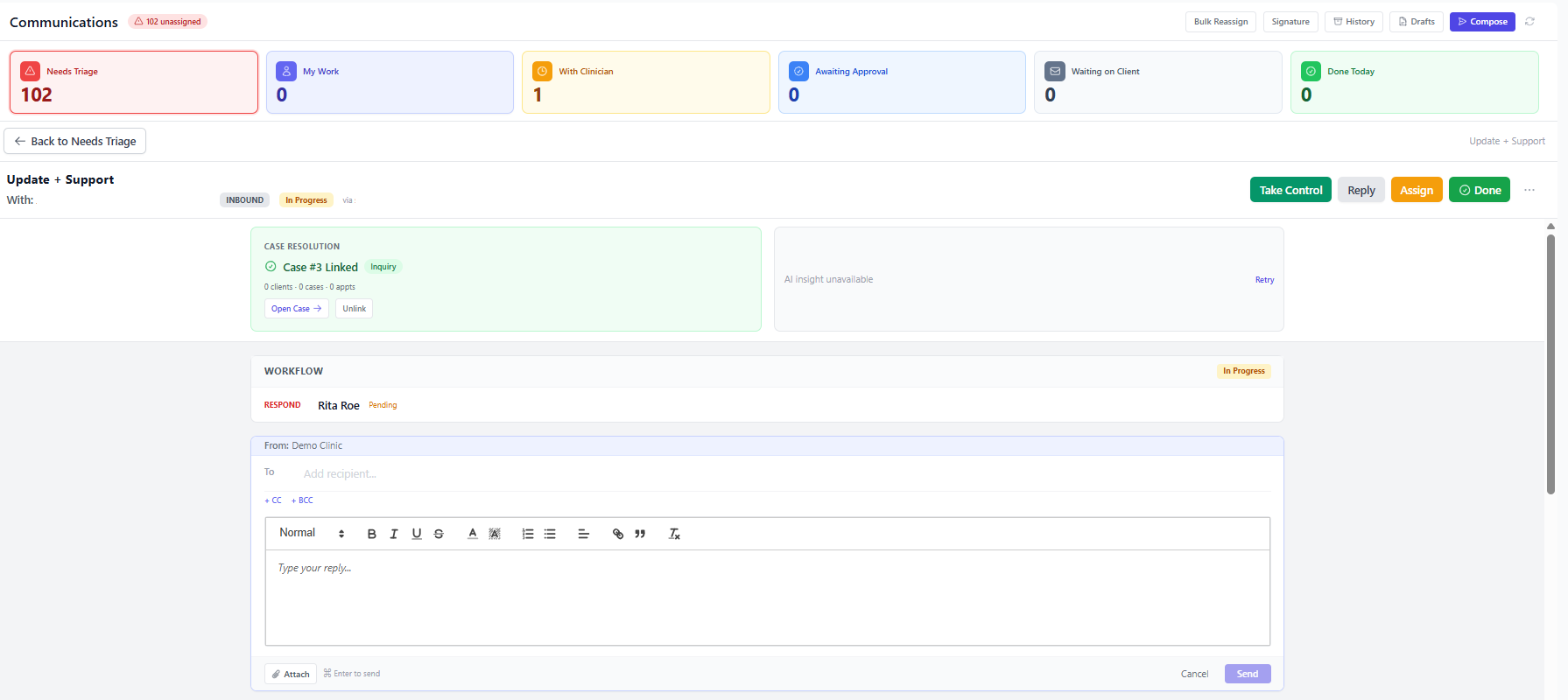Image resolution: width=1568 pixels, height=700 pixels.
Task: Pick a text color for the reply
Action: tap(473, 534)
